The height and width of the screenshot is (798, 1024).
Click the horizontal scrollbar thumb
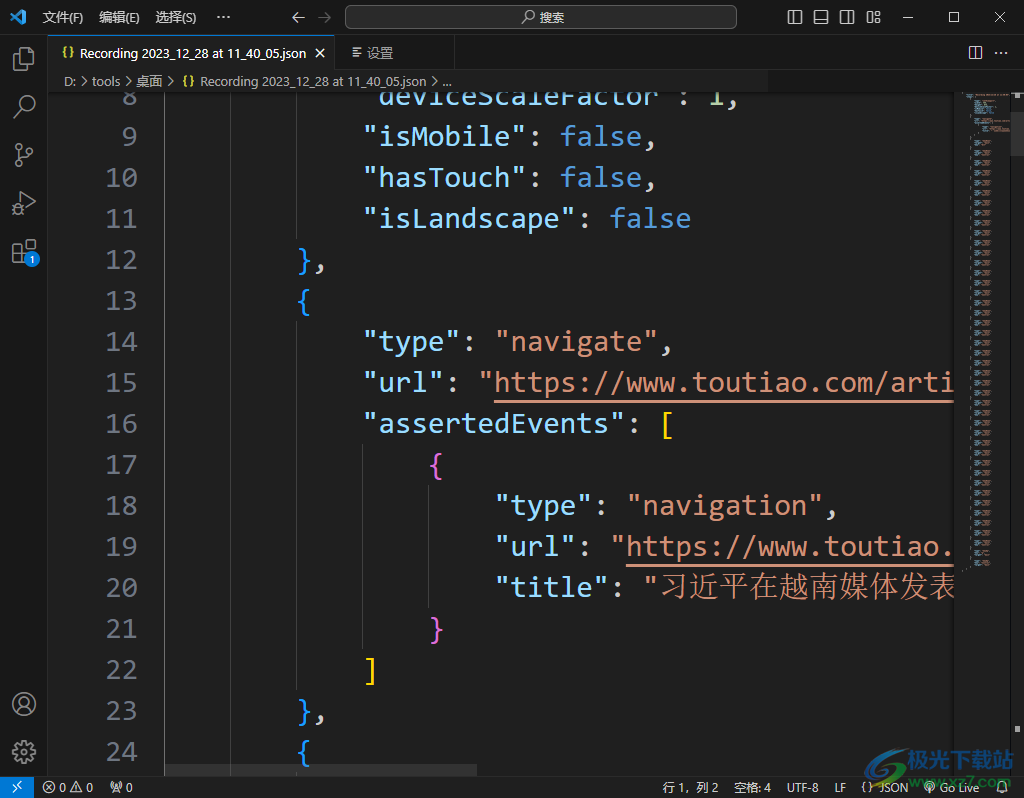click(321, 770)
